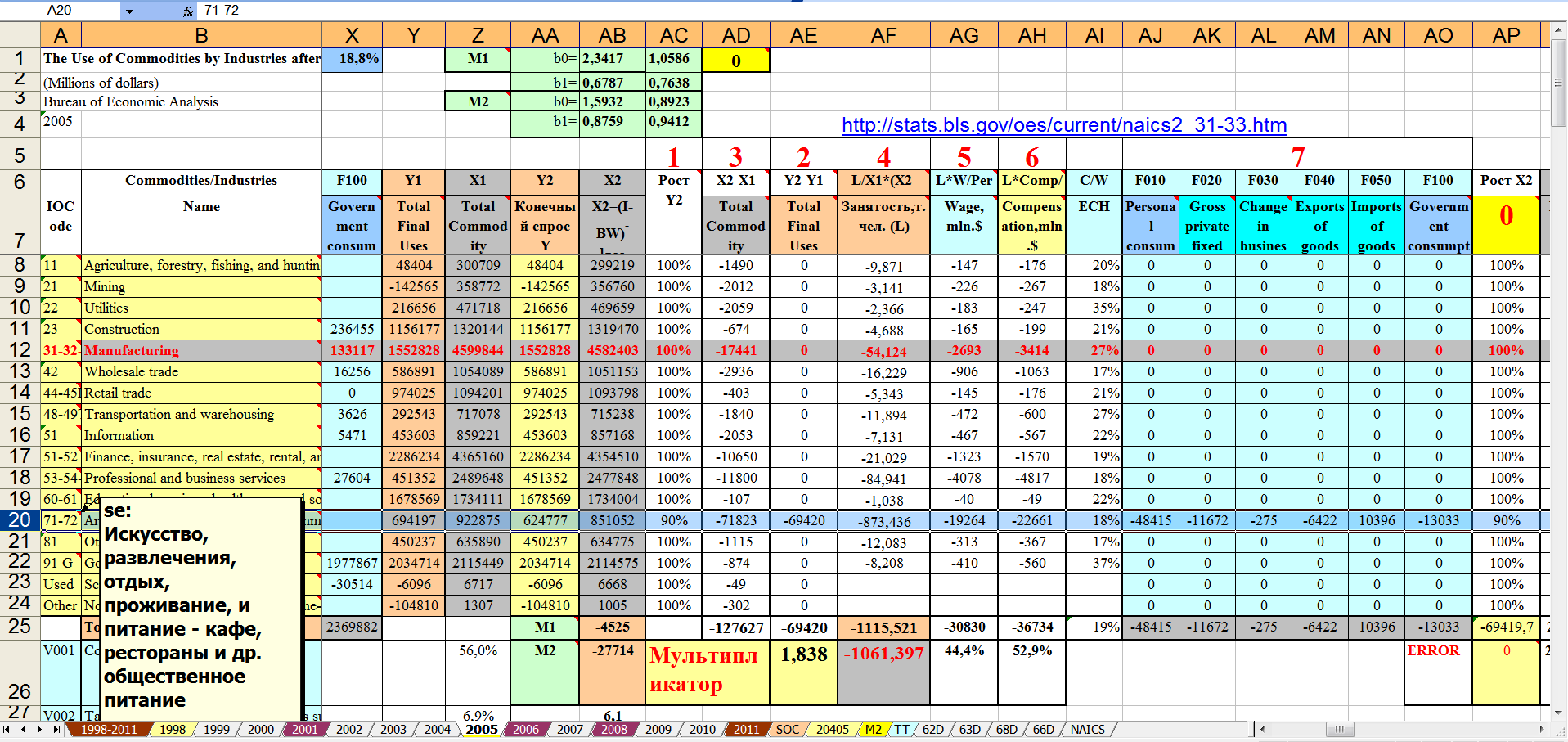This screenshot has height=742, width=1568.
Task: Switch to the 1998-2011 sheet tab
Action: click(x=108, y=729)
